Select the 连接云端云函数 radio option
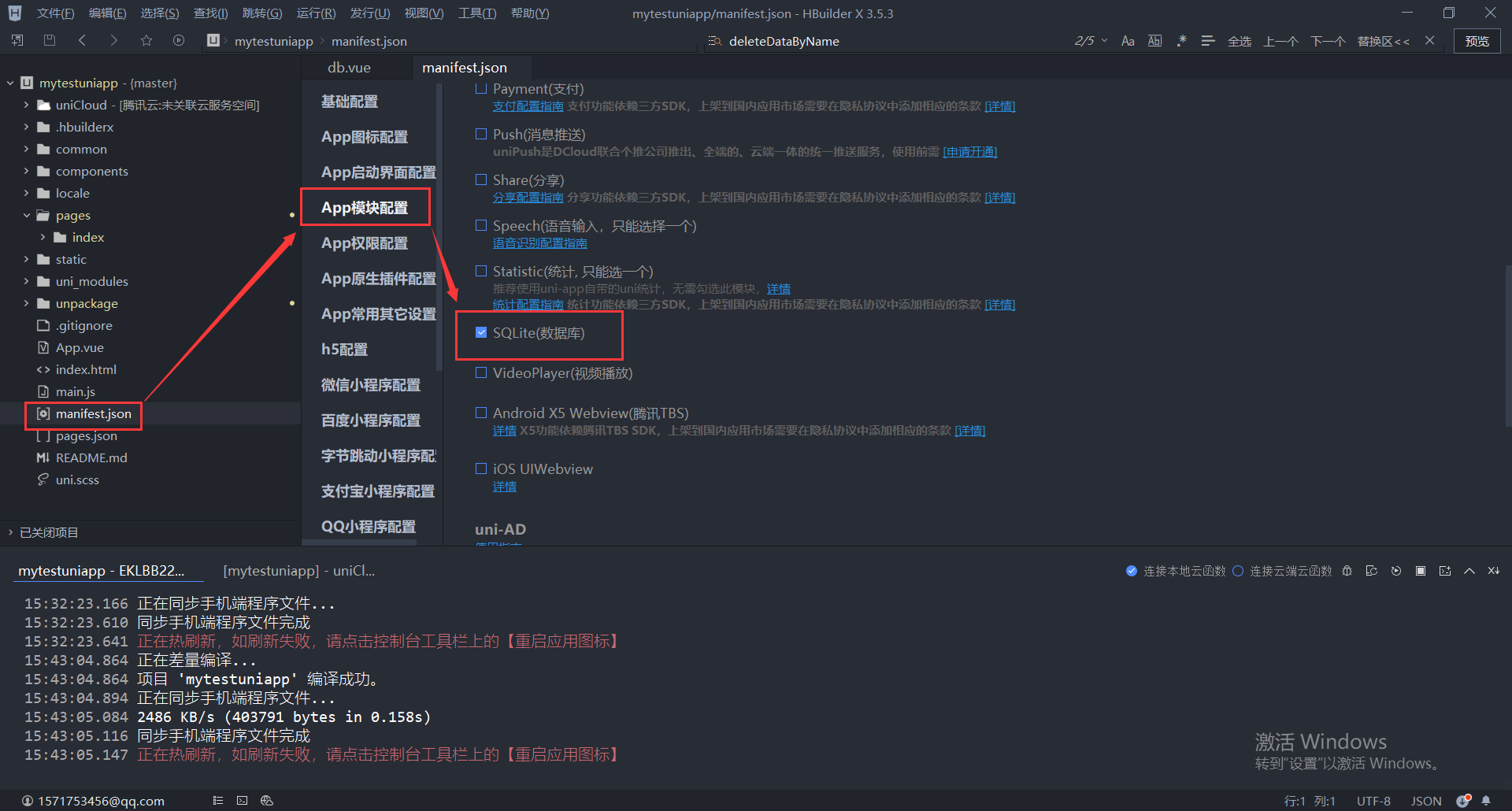The height and width of the screenshot is (811, 1512). pos(1238,571)
